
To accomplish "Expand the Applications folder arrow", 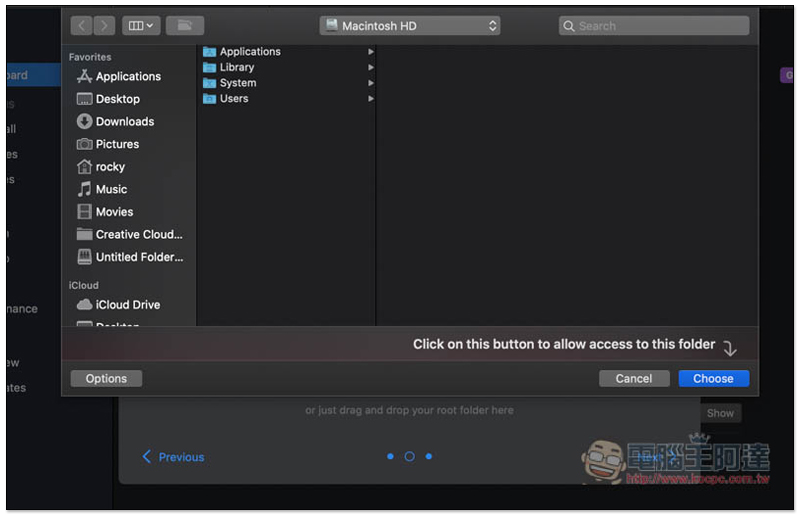I will tap(371, 52).
